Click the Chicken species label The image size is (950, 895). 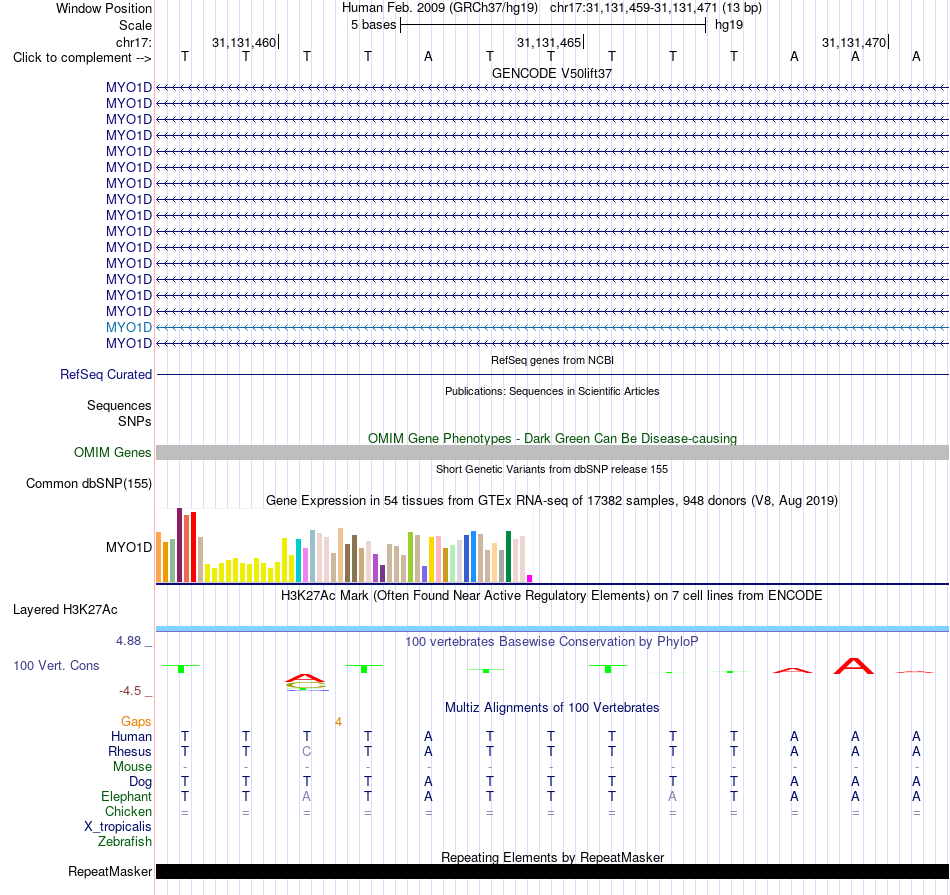click(128, 811)
